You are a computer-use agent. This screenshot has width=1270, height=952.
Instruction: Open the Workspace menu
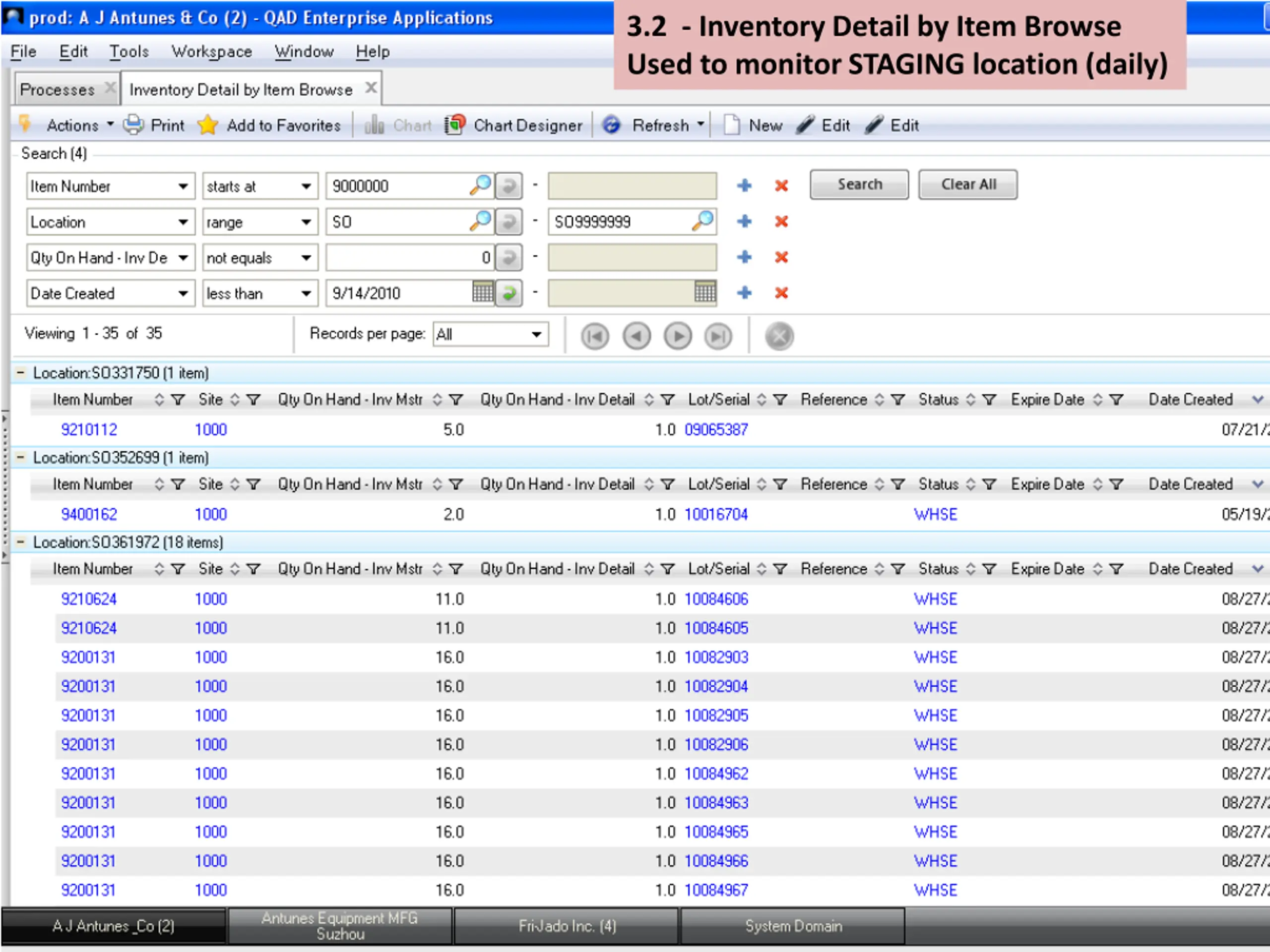coord(212,51)
